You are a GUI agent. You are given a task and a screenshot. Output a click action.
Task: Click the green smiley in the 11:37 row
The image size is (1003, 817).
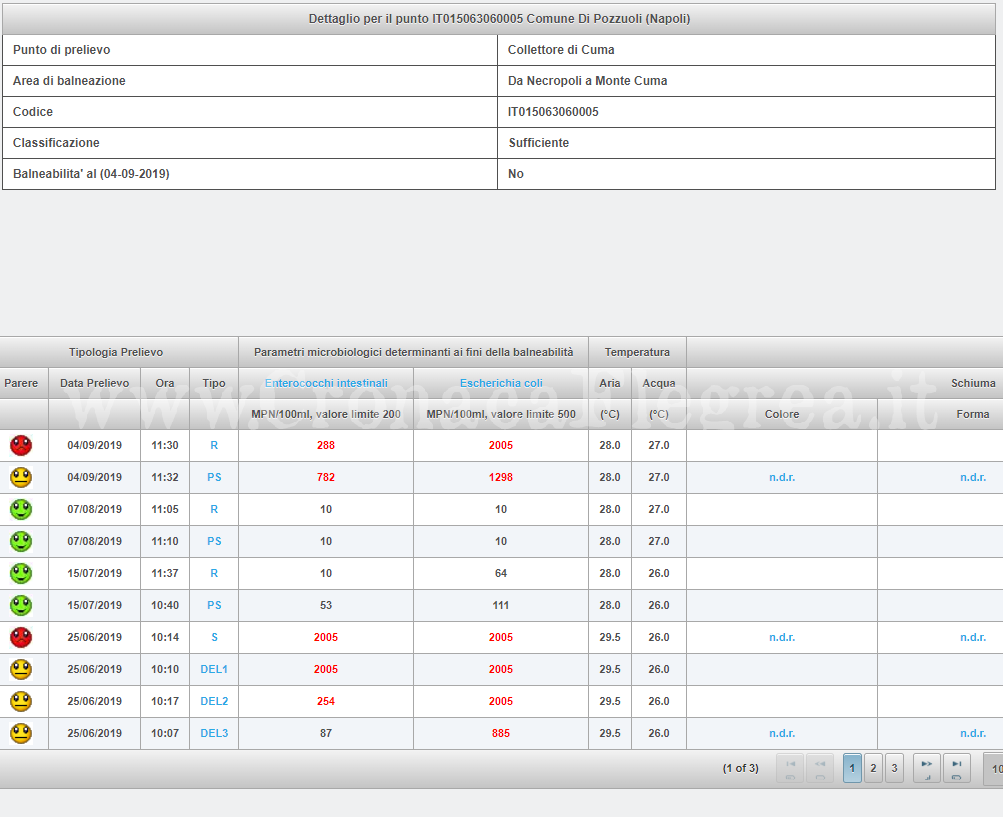pyautogui.click(x=21, y=573)
